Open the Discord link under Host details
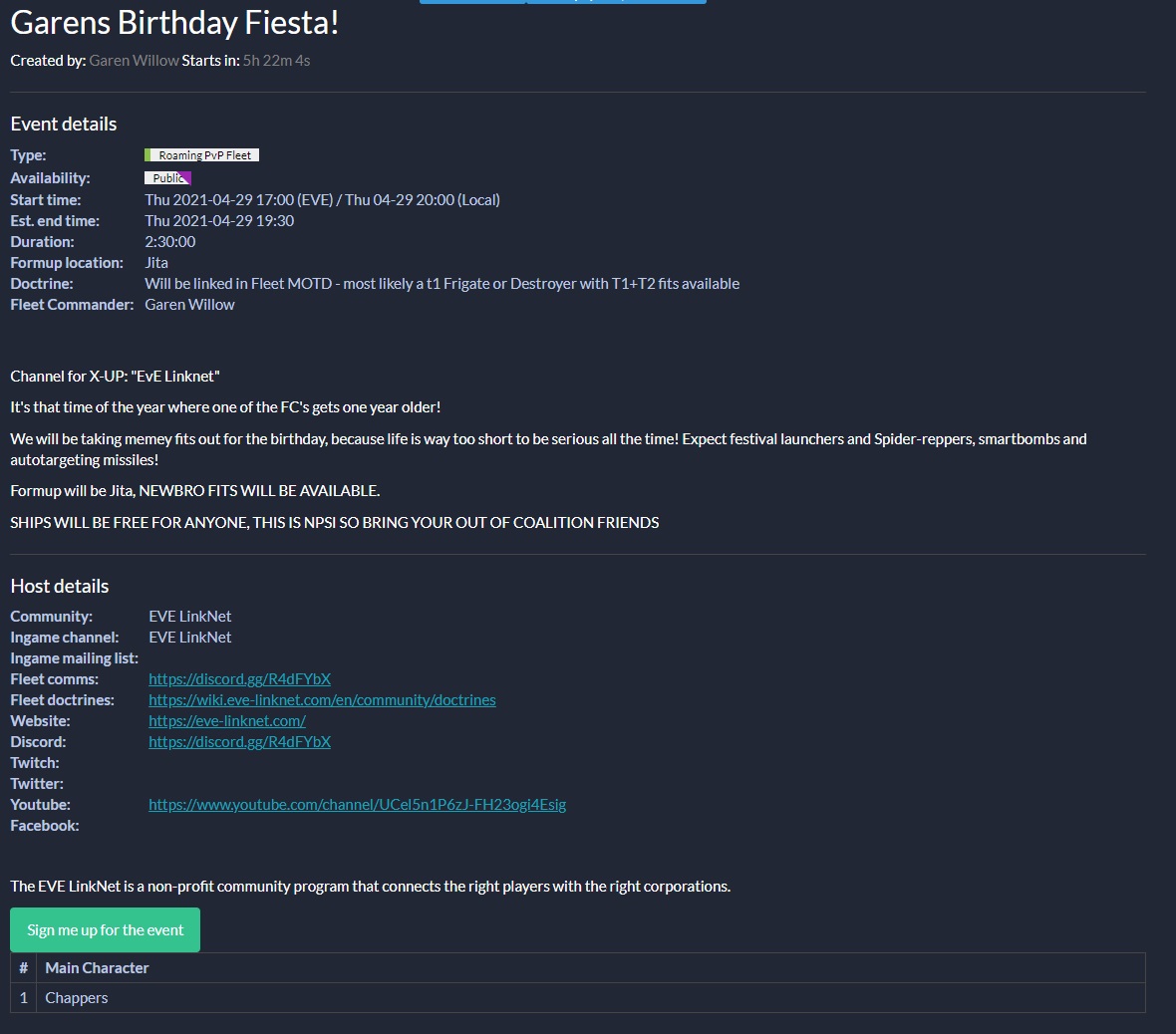Image resolution: width=1176 pixels, height=1034 pixels. (239, 741)
